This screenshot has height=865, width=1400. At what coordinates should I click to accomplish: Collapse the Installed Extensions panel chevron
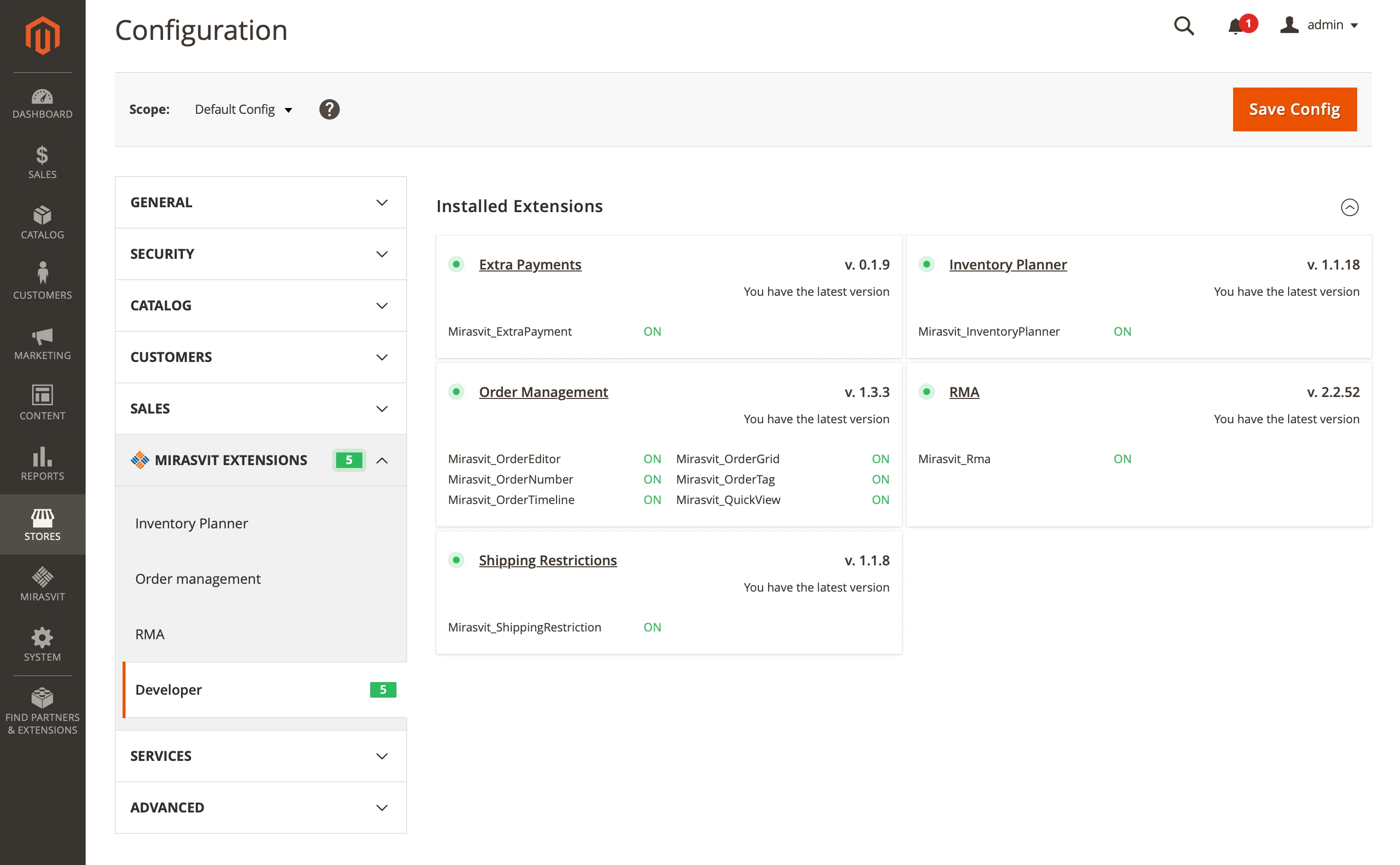(x=1350, y=208)
